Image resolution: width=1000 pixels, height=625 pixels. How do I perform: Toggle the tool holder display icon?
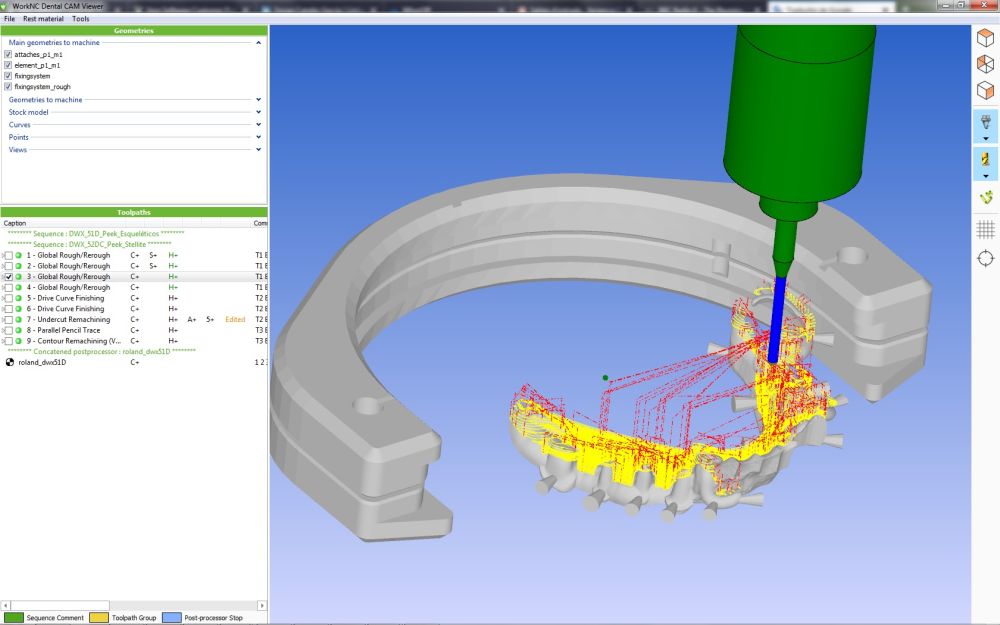[985, 121]
